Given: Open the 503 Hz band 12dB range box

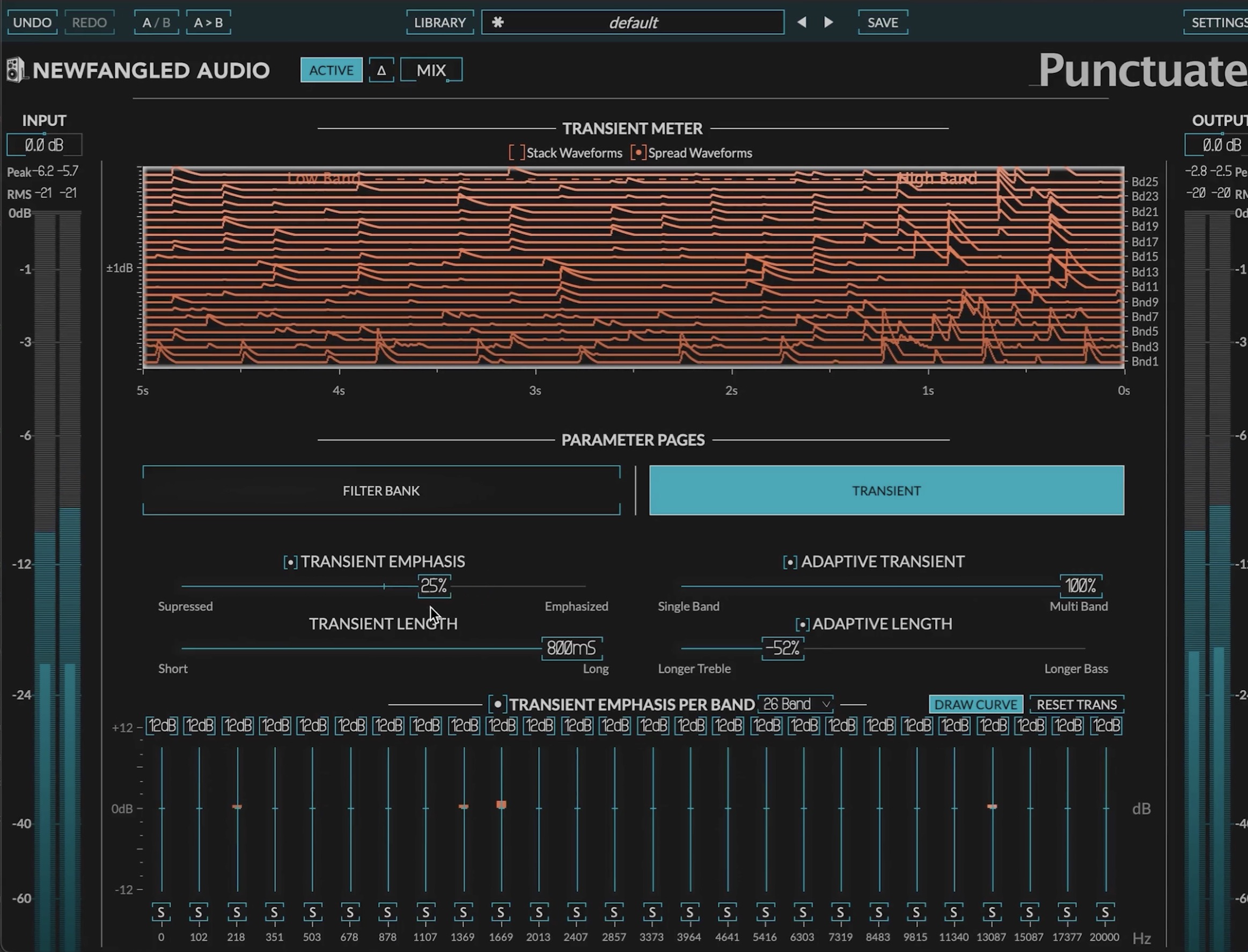Looking at the screenshot, I should 313,726.
